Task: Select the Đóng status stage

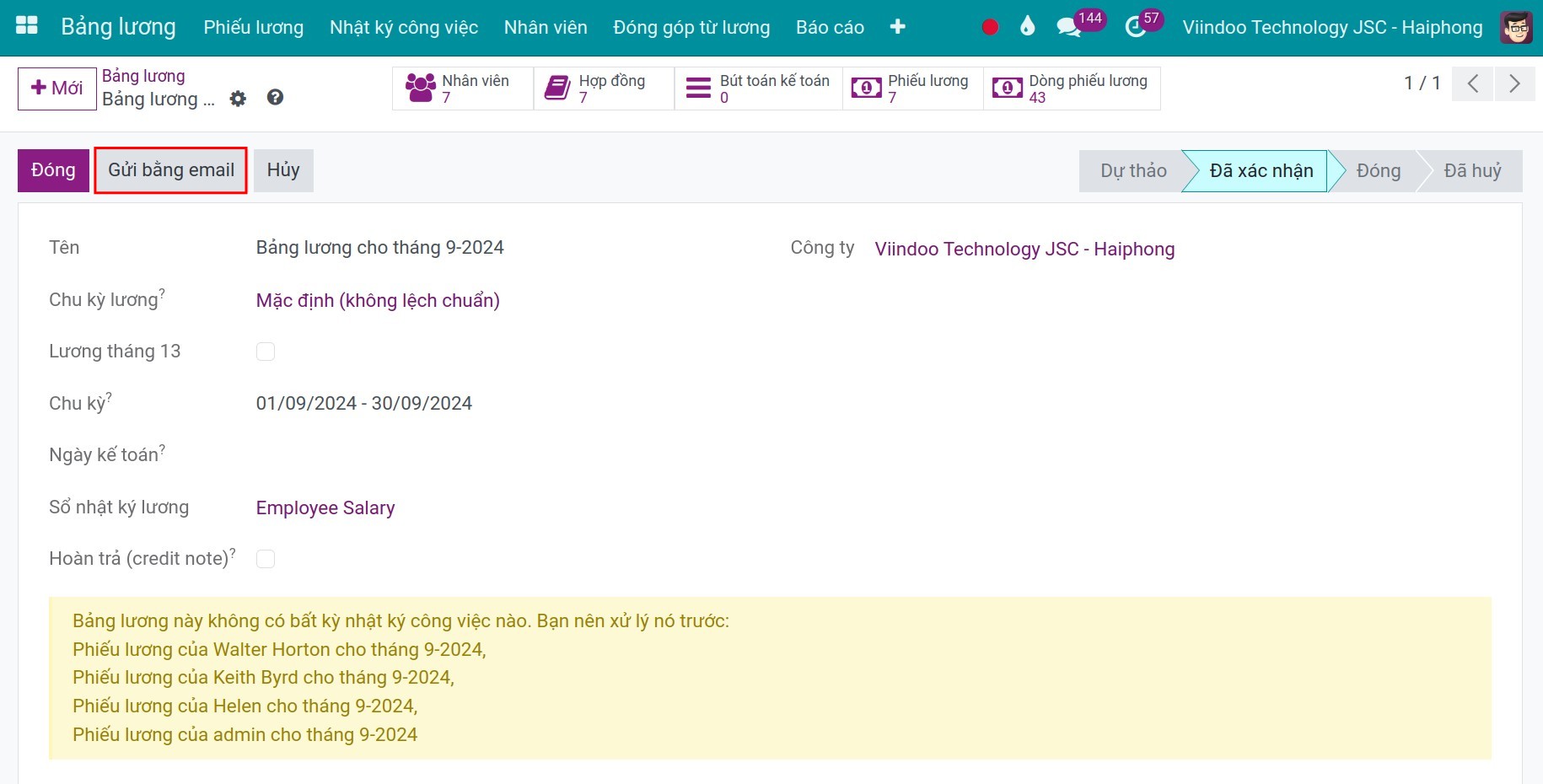Action: (x=1379, y=171)
